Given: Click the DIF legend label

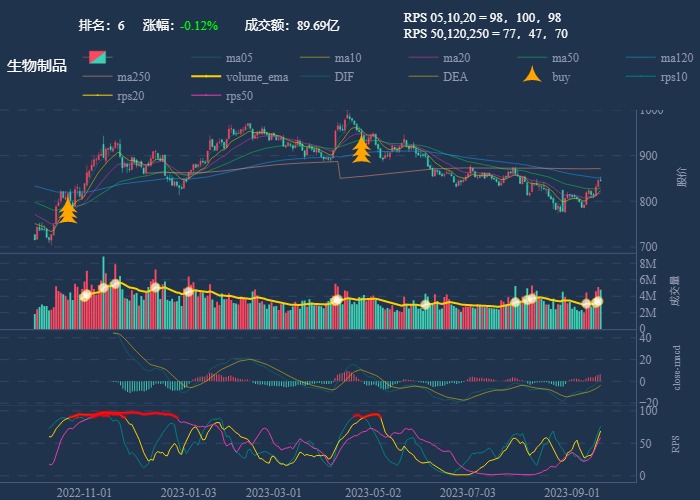Looking at the screenshot, I should (343, 77).
